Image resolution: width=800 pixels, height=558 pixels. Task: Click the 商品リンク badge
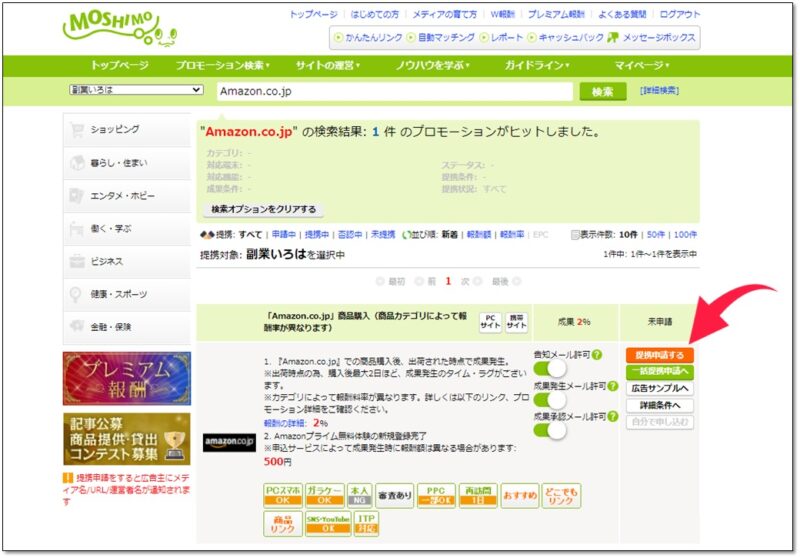[283, 524]
